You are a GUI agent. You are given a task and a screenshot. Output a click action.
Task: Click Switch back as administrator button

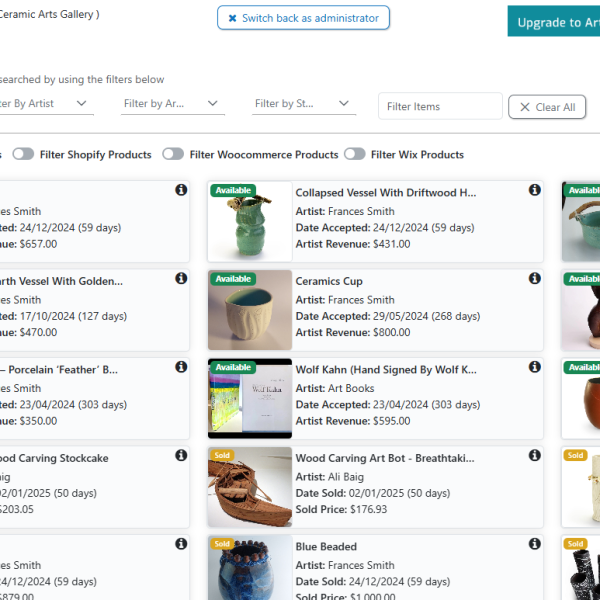pyautogui.click(x=303, y=18)
